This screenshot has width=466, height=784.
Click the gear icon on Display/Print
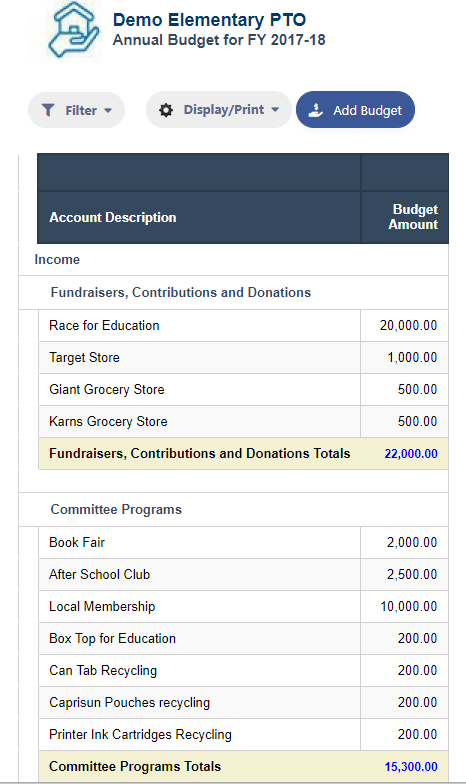(166, 110)
